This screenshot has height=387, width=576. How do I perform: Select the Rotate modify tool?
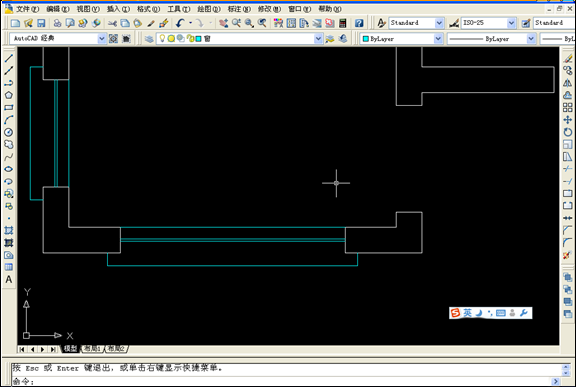pyautogui.click(x=568, y=132)
